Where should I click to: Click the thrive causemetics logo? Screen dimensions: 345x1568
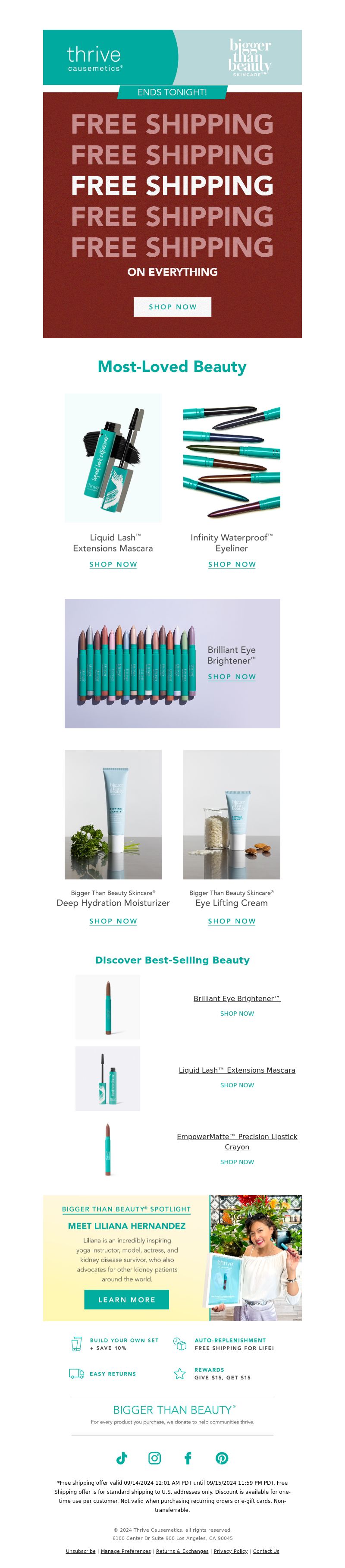point(94,58)
